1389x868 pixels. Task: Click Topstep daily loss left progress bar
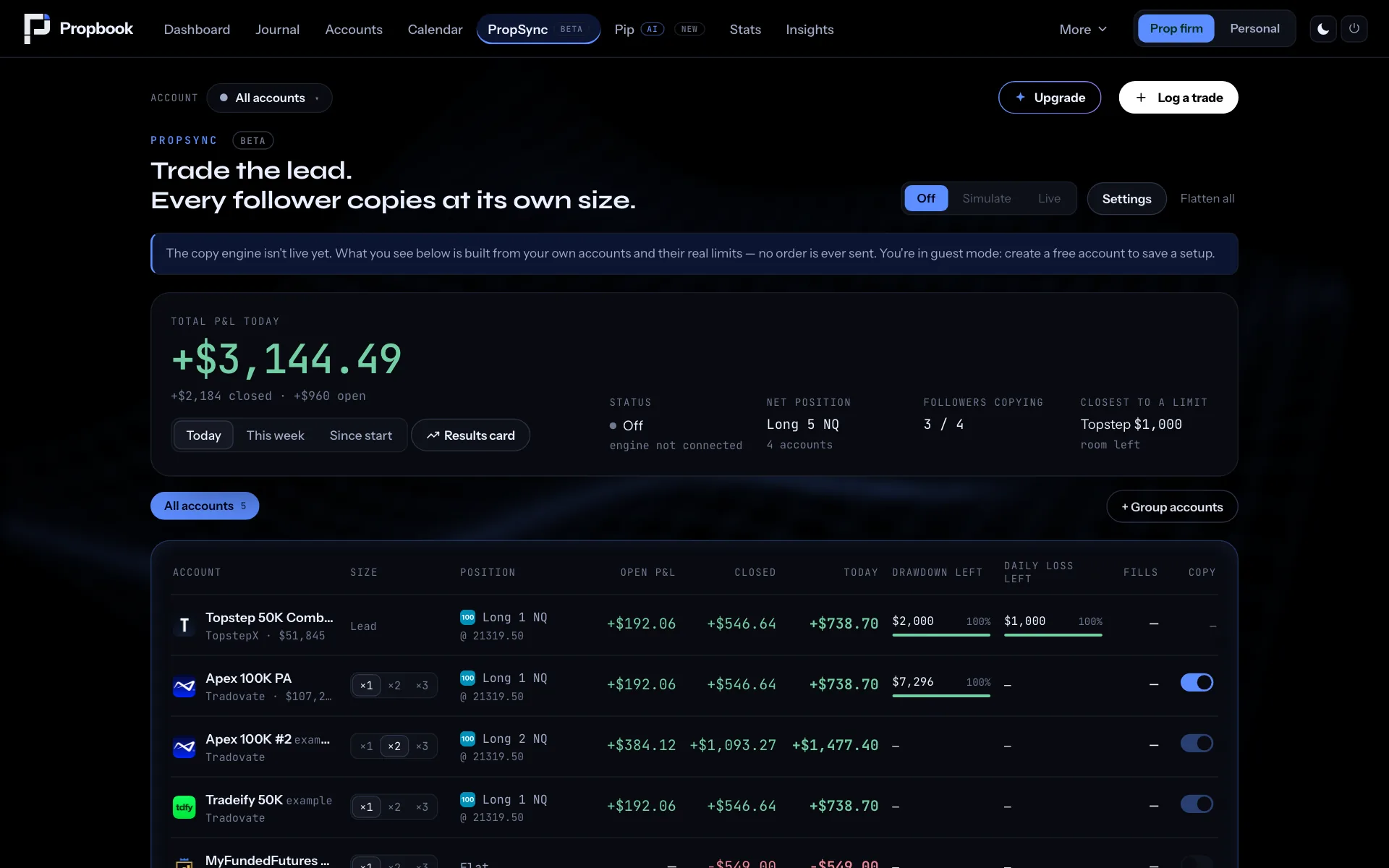(x=1053, y=635)
